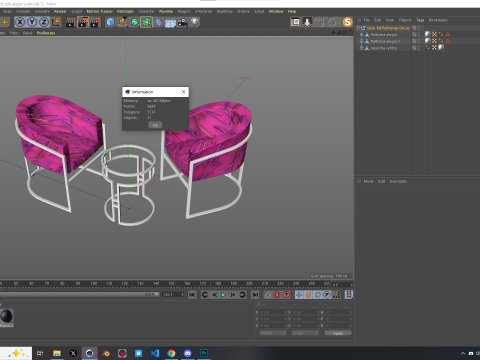Toggle visibility dots of Poltrona alegre
Image resolution: width=480 pixels, height=360 pixels.
419,35
